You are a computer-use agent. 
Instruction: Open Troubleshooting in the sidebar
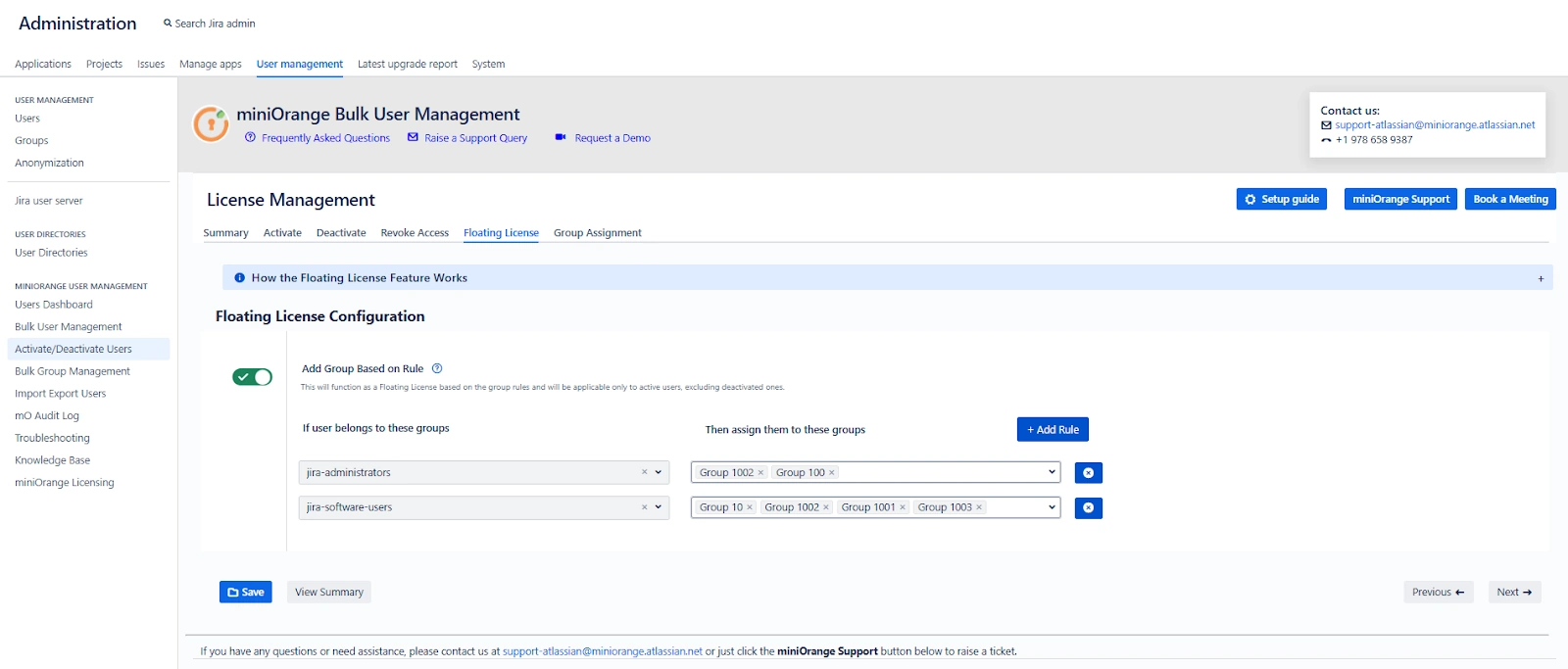(52, 438)
